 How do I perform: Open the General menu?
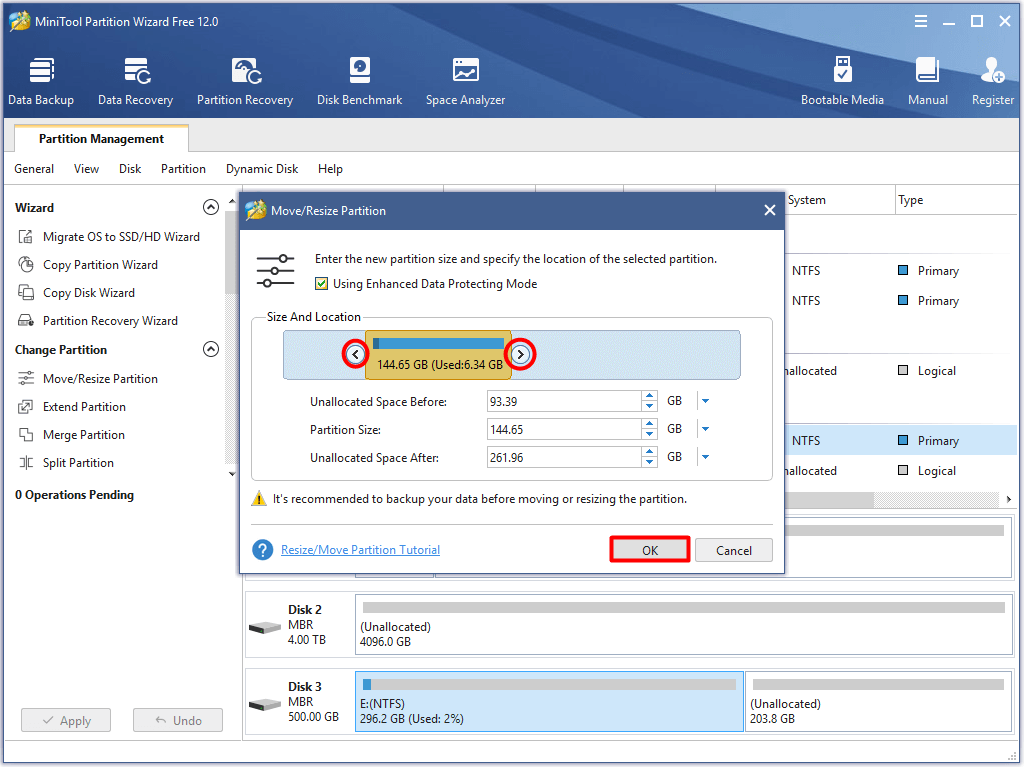coord(34,169)
